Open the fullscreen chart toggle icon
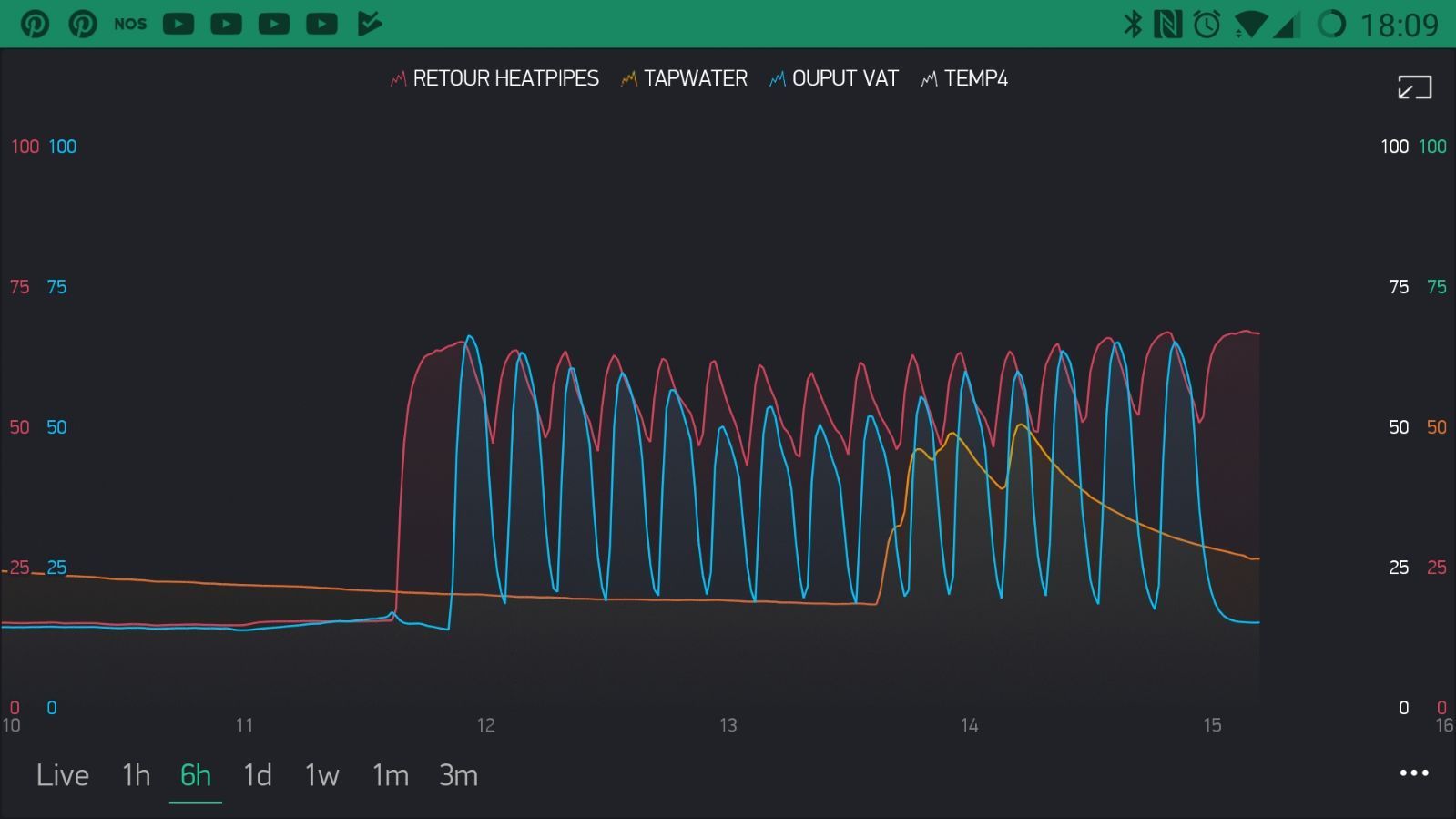Viewport: 1456px width, 819px height. (1415, 87)
